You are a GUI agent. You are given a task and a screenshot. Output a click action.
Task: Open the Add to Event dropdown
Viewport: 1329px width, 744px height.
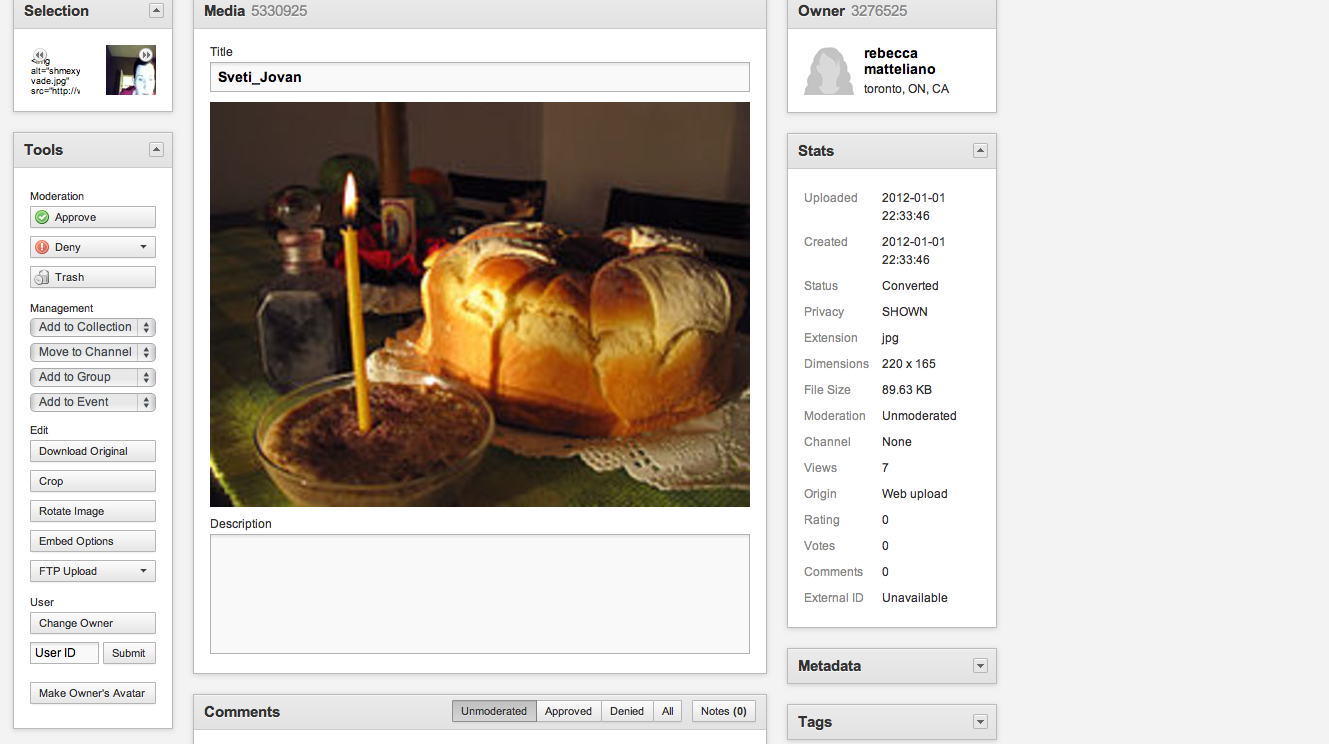pos(93,402)
